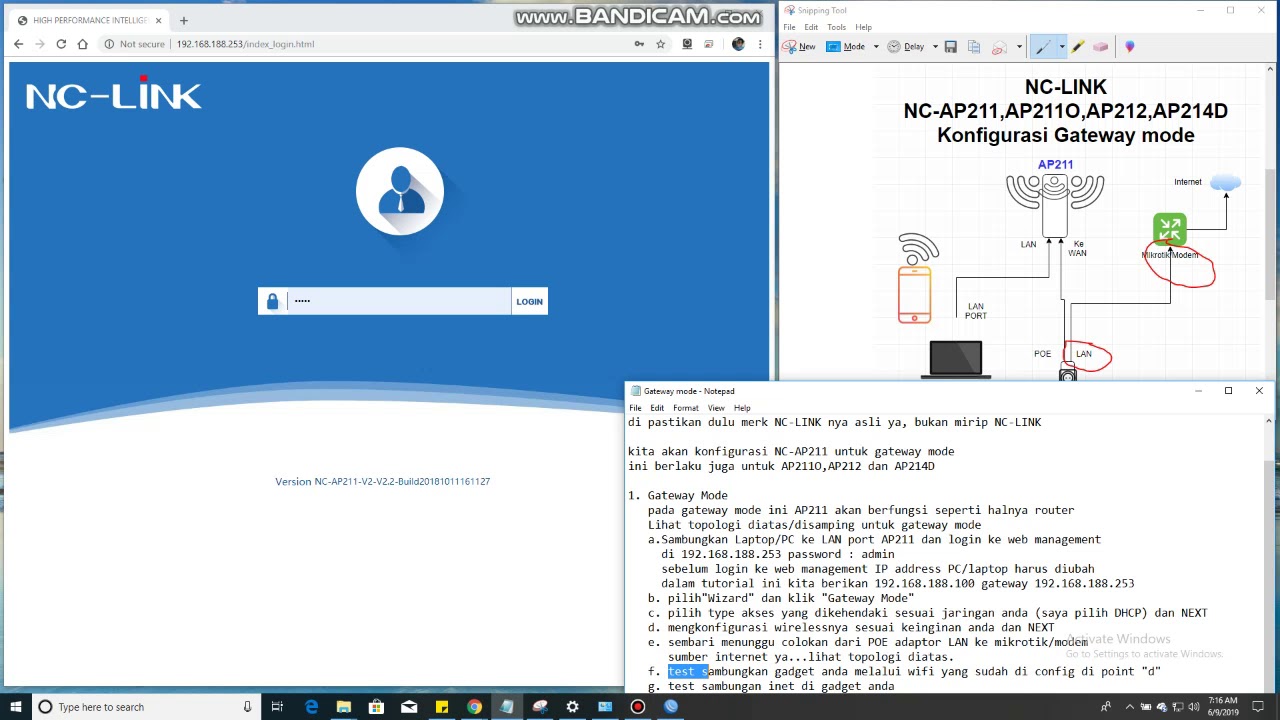
Task: Select the HIGH PERFORMANCE INTELLIGENT browser tab
Action: coord(88,20)
